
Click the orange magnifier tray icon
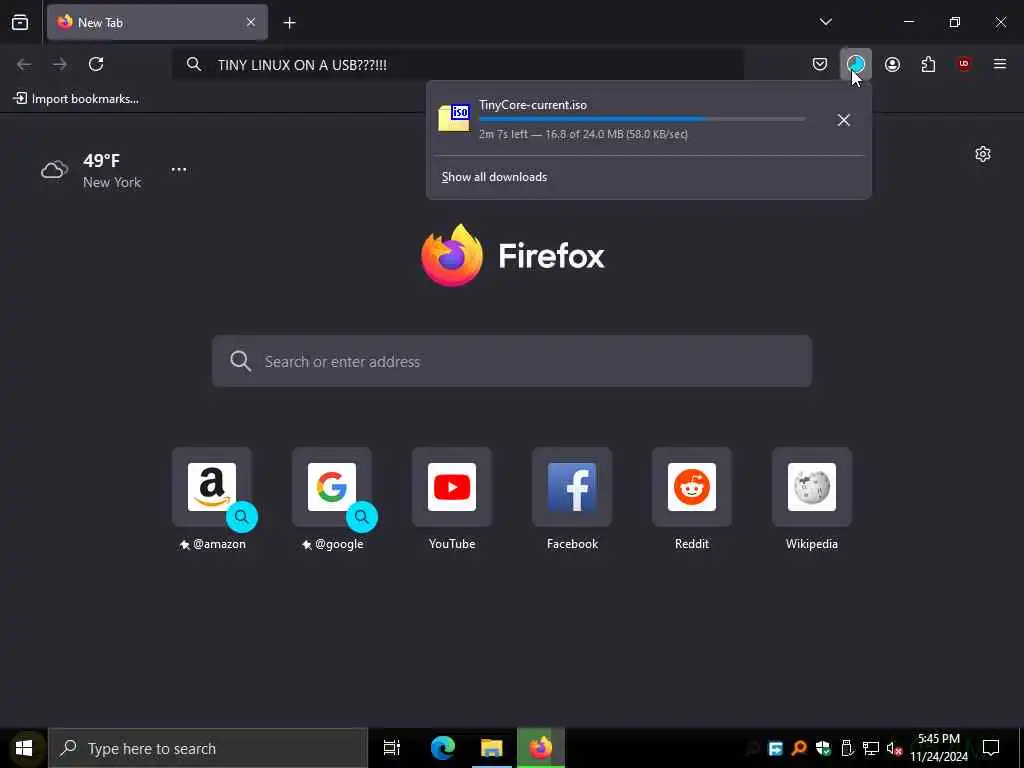(x=799, y=748)
